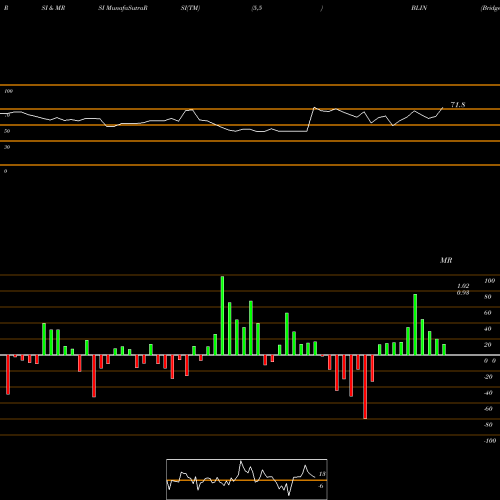Image resolution: width=500 pixels, height=500 pixels.
Task: Click the MR indicator title
Action: coord(446,260)
